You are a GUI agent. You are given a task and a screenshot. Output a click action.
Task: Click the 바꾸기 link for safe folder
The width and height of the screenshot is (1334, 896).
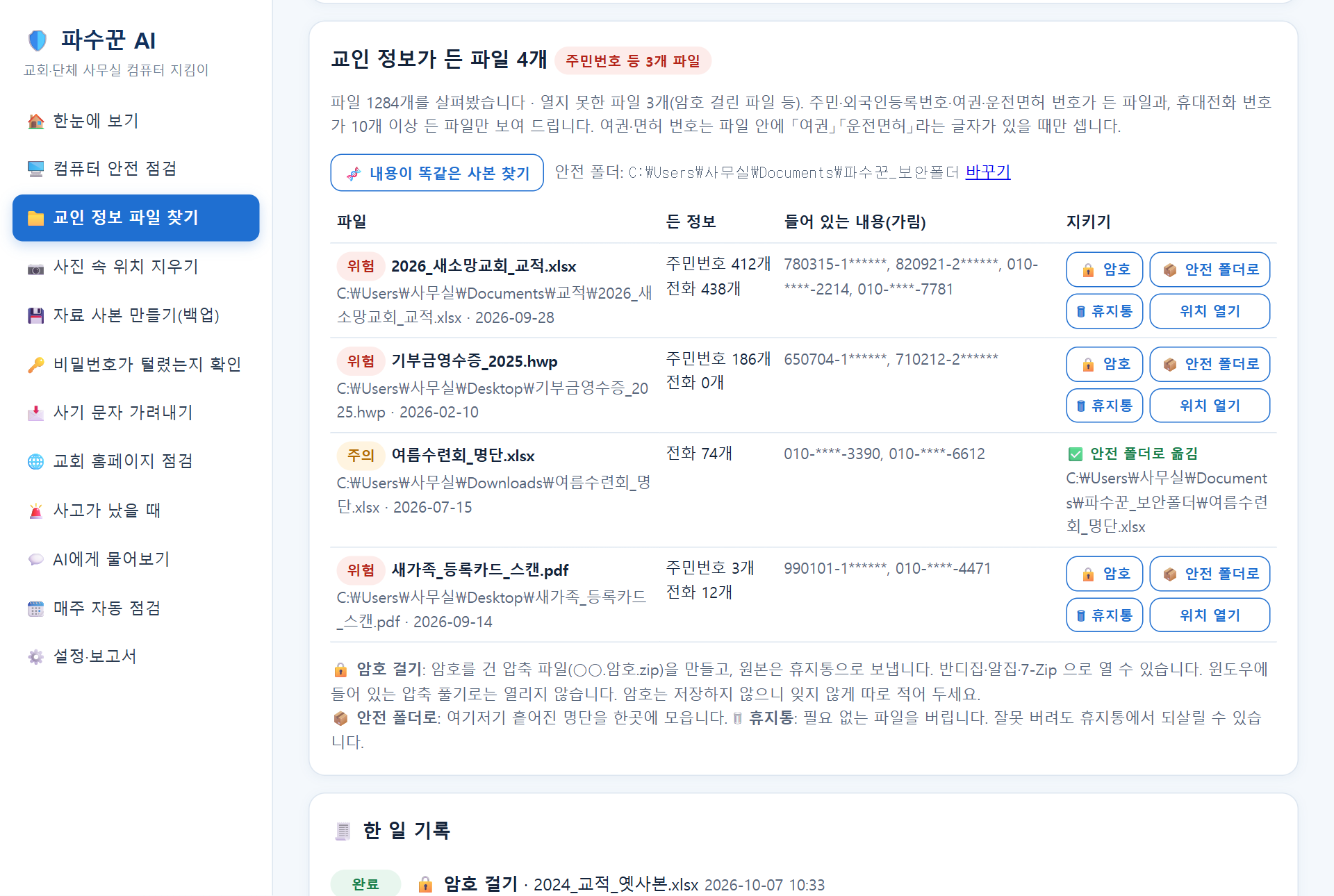coord(987,172)
